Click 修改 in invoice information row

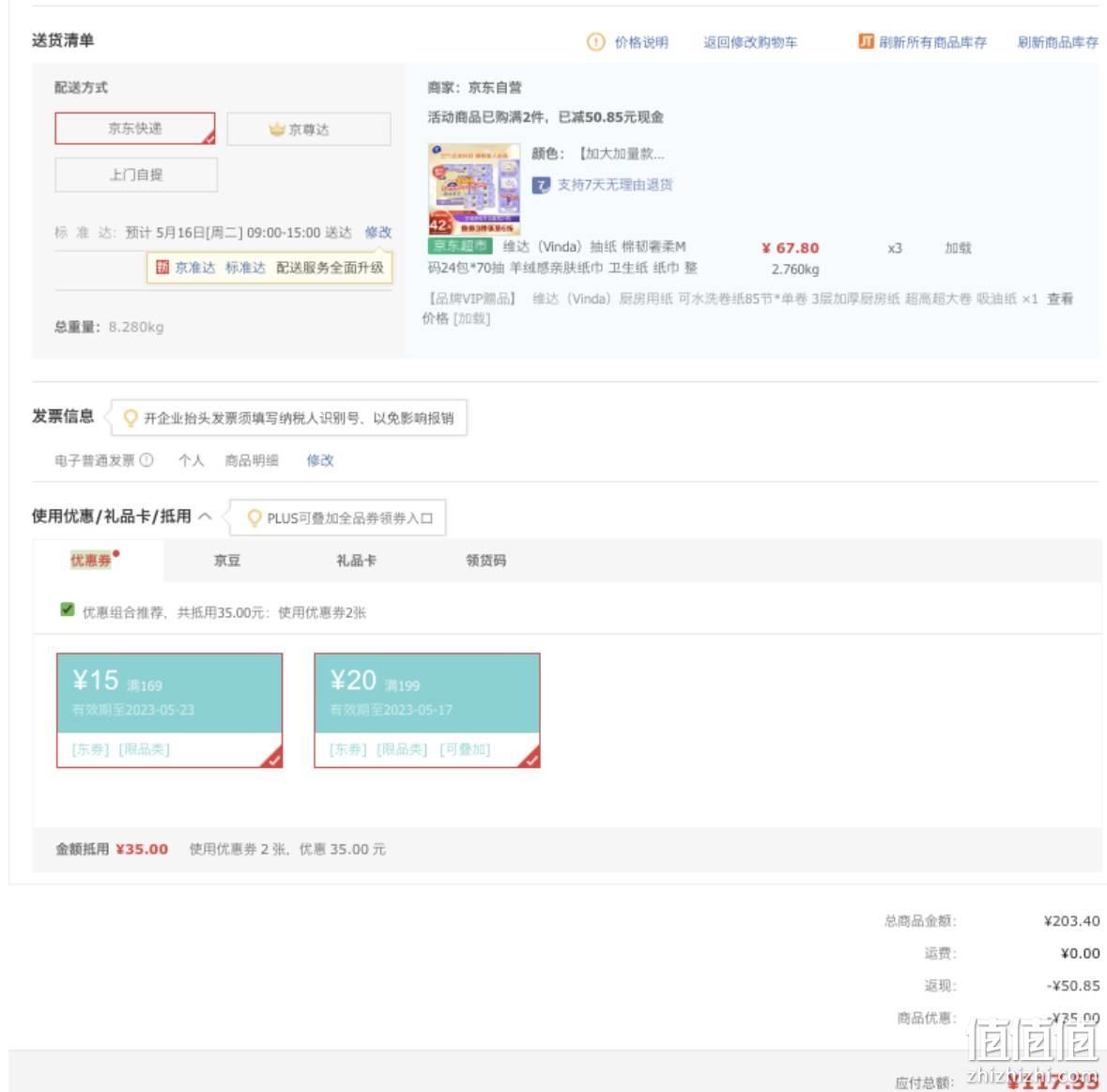point(320,460)
